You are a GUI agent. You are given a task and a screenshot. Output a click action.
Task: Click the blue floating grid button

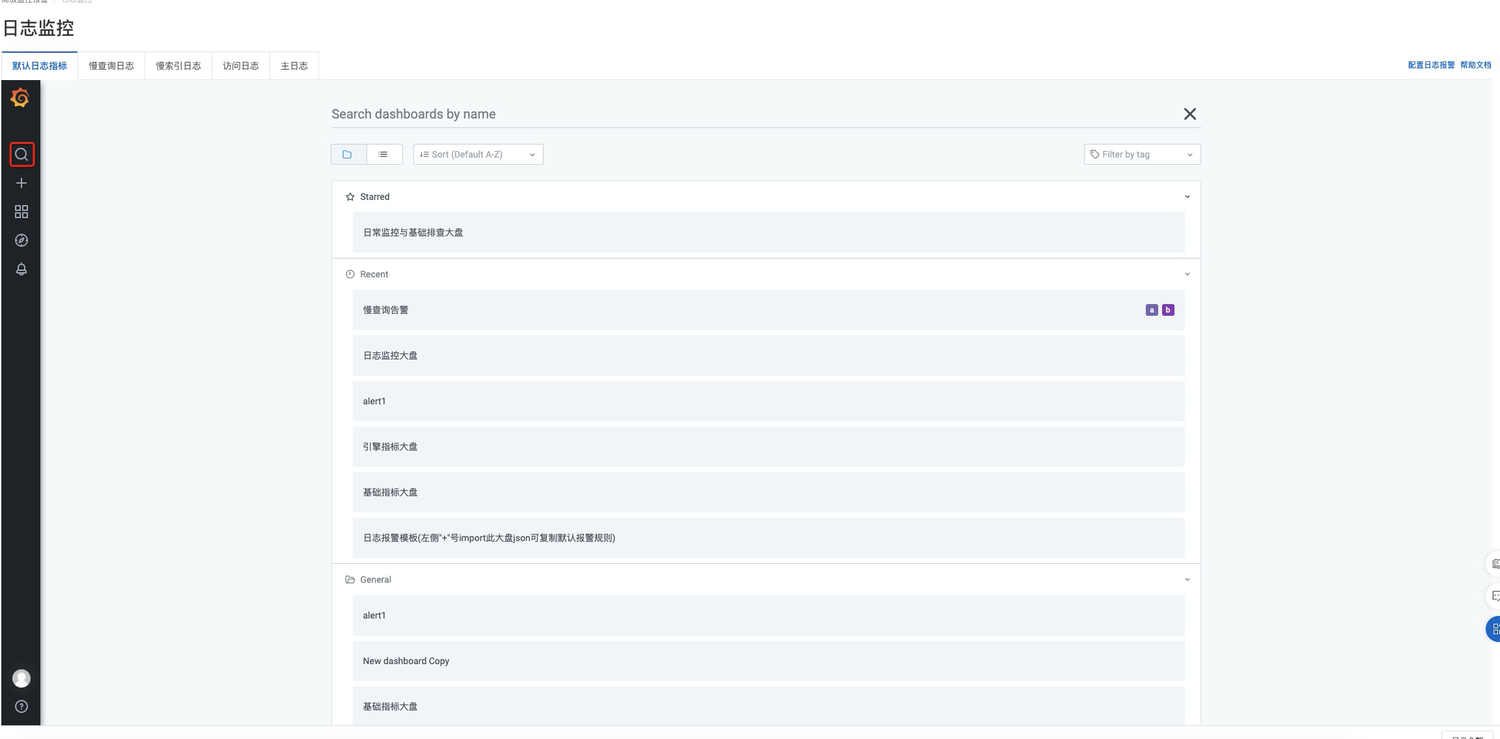[x=1493, y=629]
